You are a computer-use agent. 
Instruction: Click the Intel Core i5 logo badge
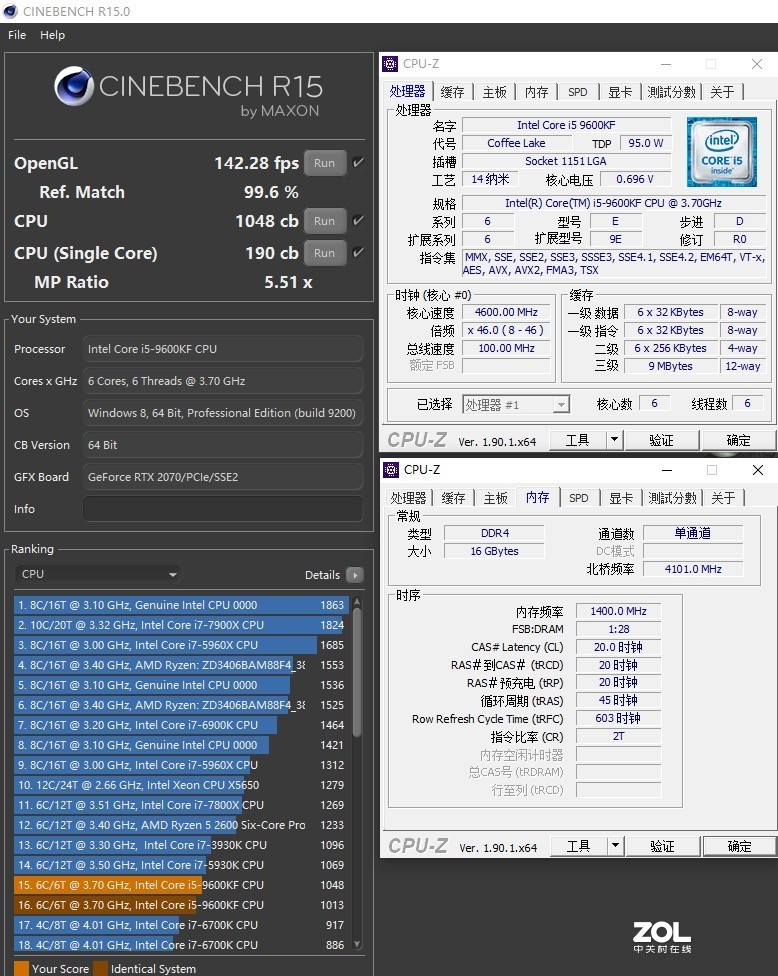(x=721, y=152)
